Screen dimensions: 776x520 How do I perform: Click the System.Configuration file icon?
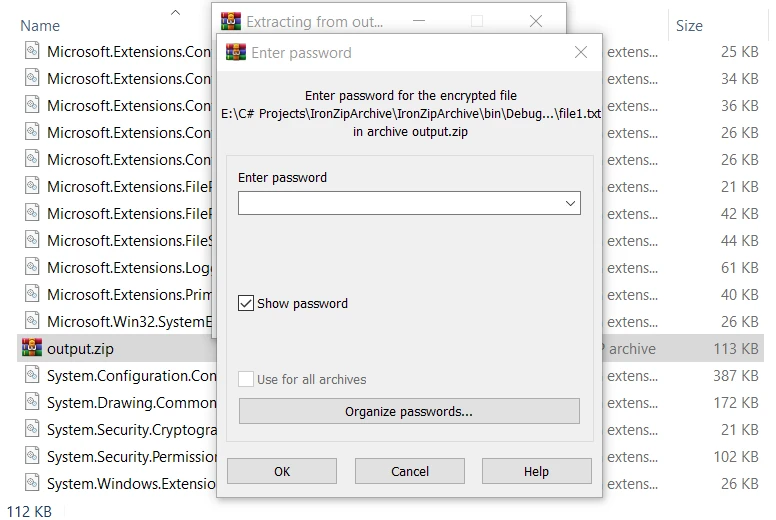point(32,376)
